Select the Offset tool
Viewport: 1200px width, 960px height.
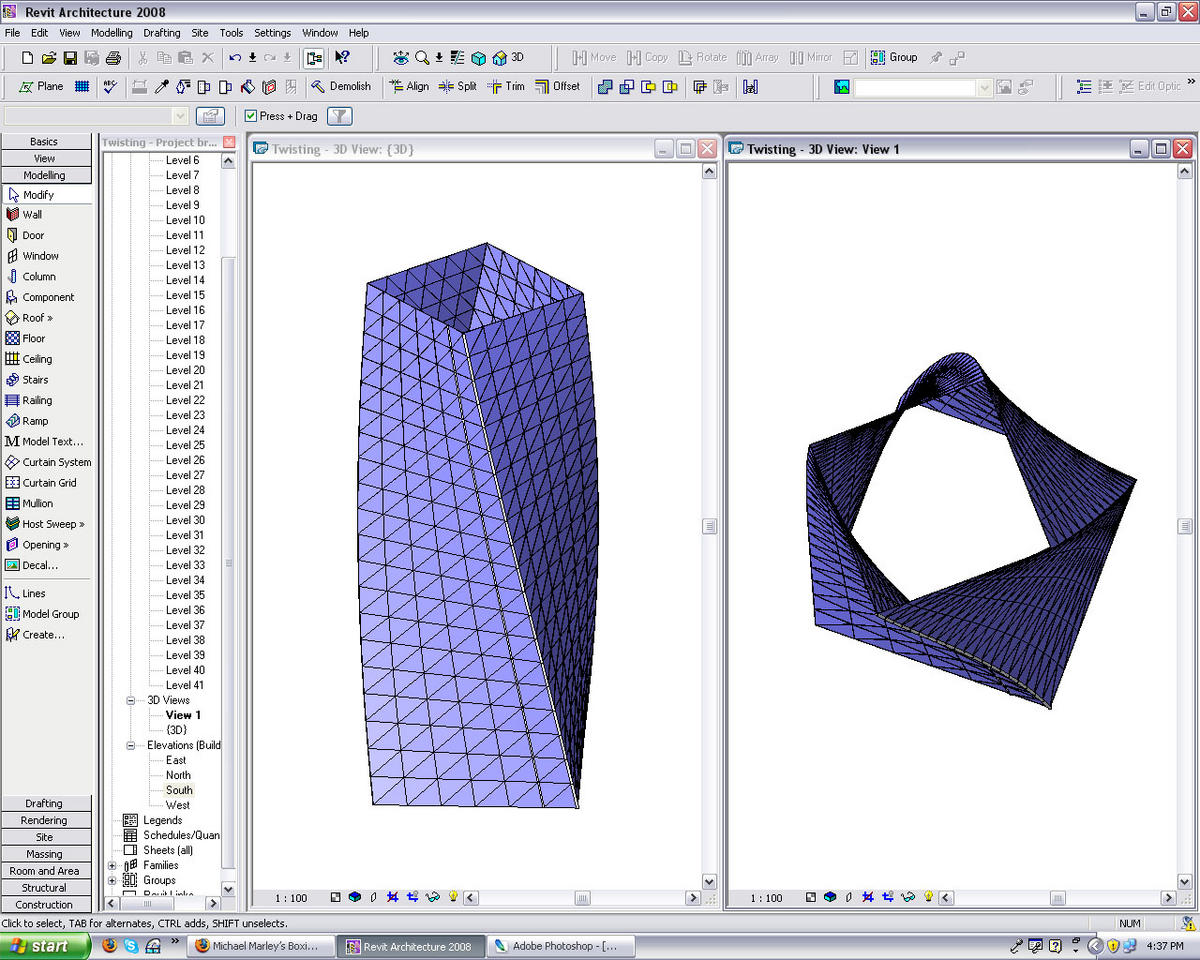coord(557,87)
